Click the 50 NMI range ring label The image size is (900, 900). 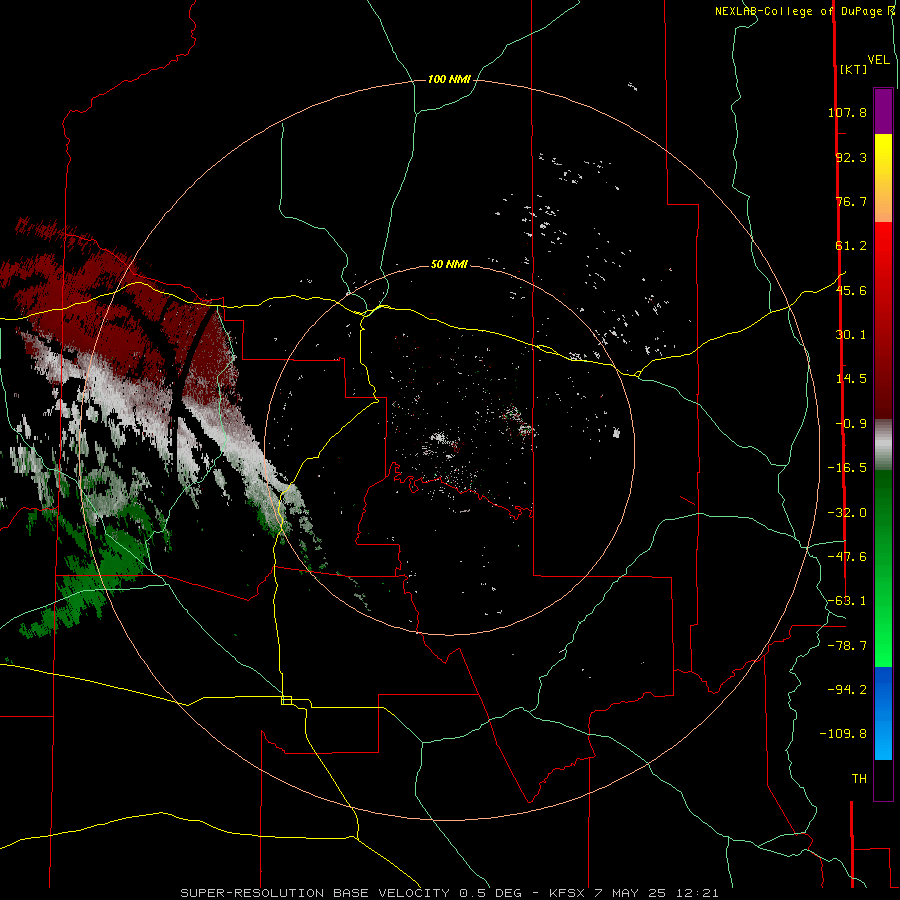click(449, 264)
